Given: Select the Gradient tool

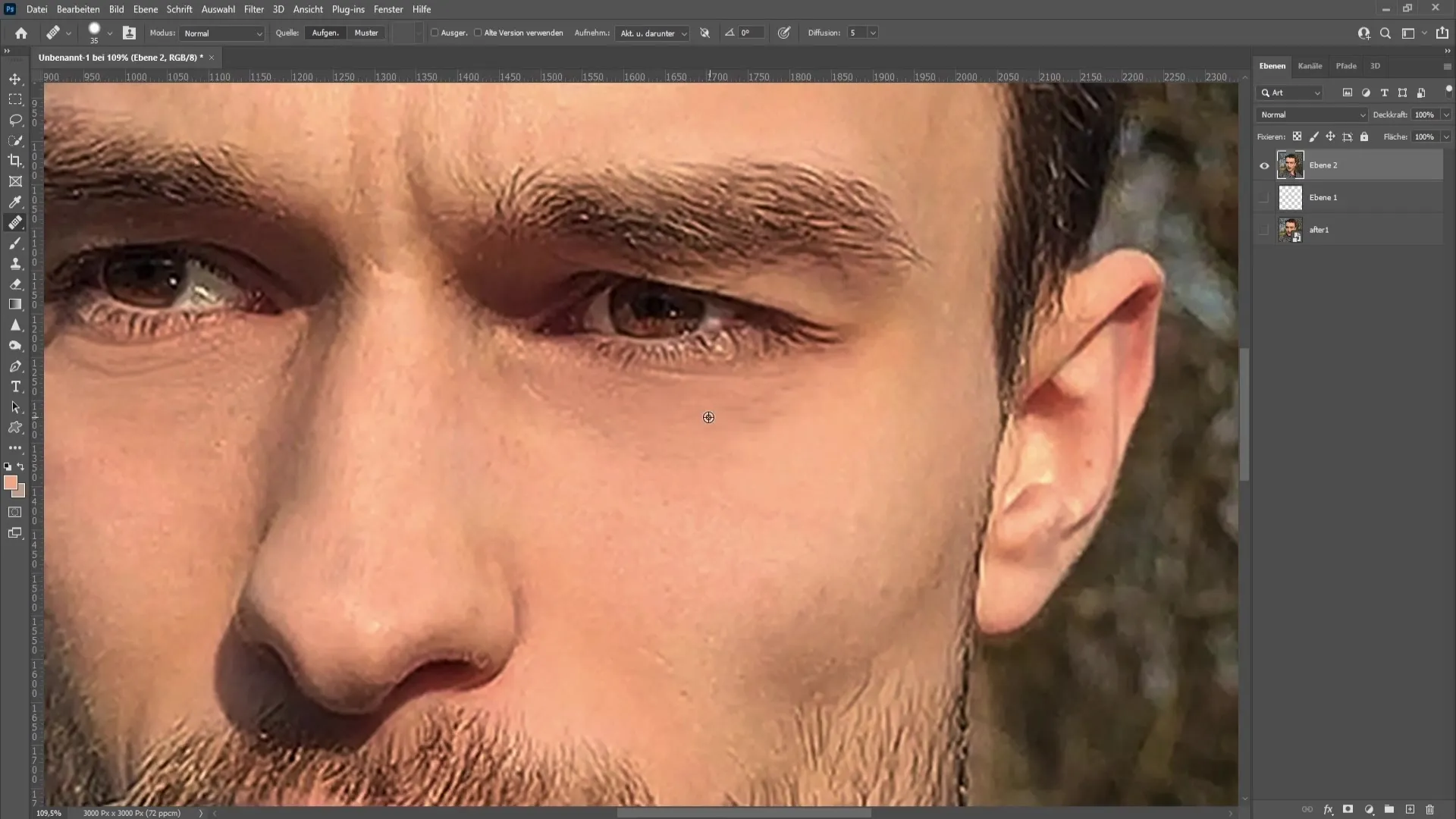Looking at the screenshot, I should click(15, 304).
